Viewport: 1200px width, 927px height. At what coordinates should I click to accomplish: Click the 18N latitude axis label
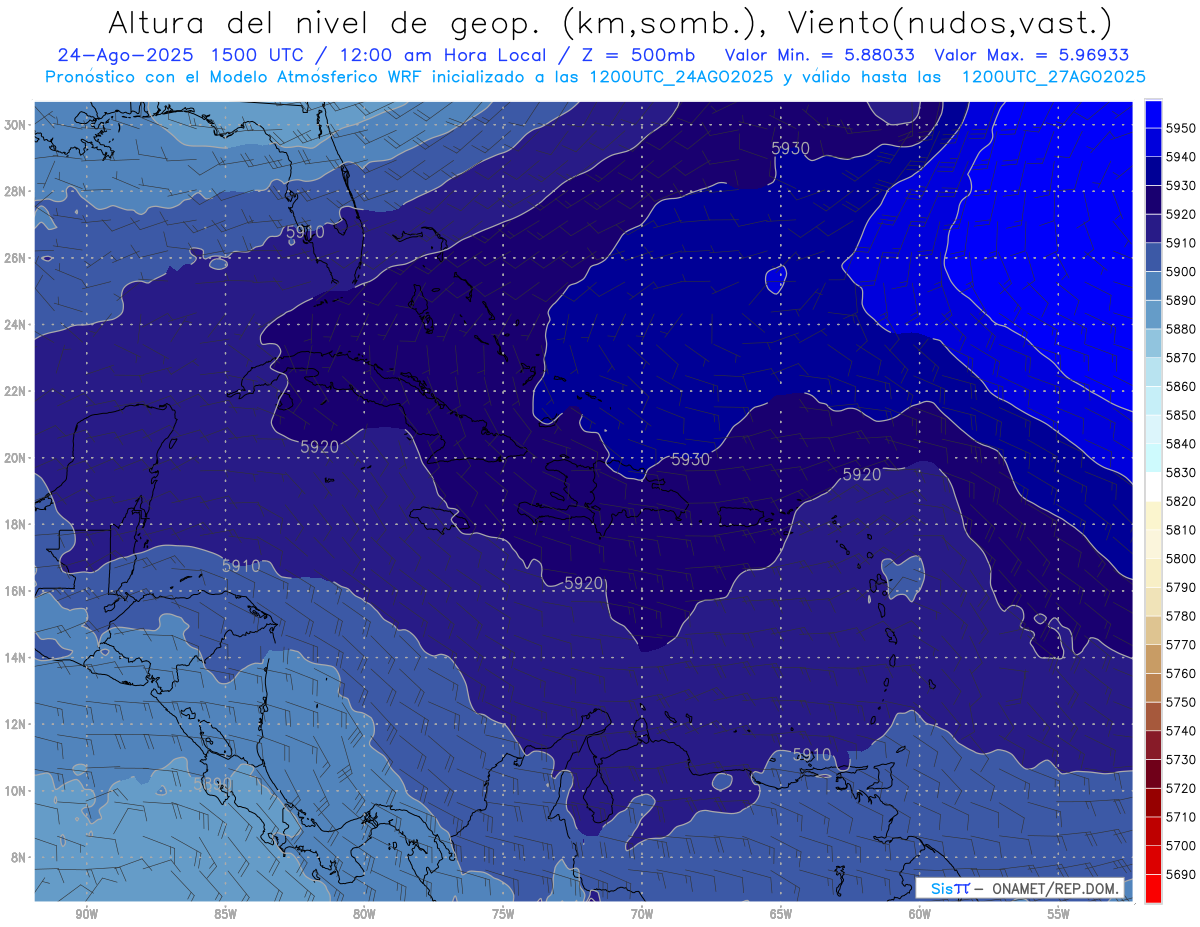[15, 525]
